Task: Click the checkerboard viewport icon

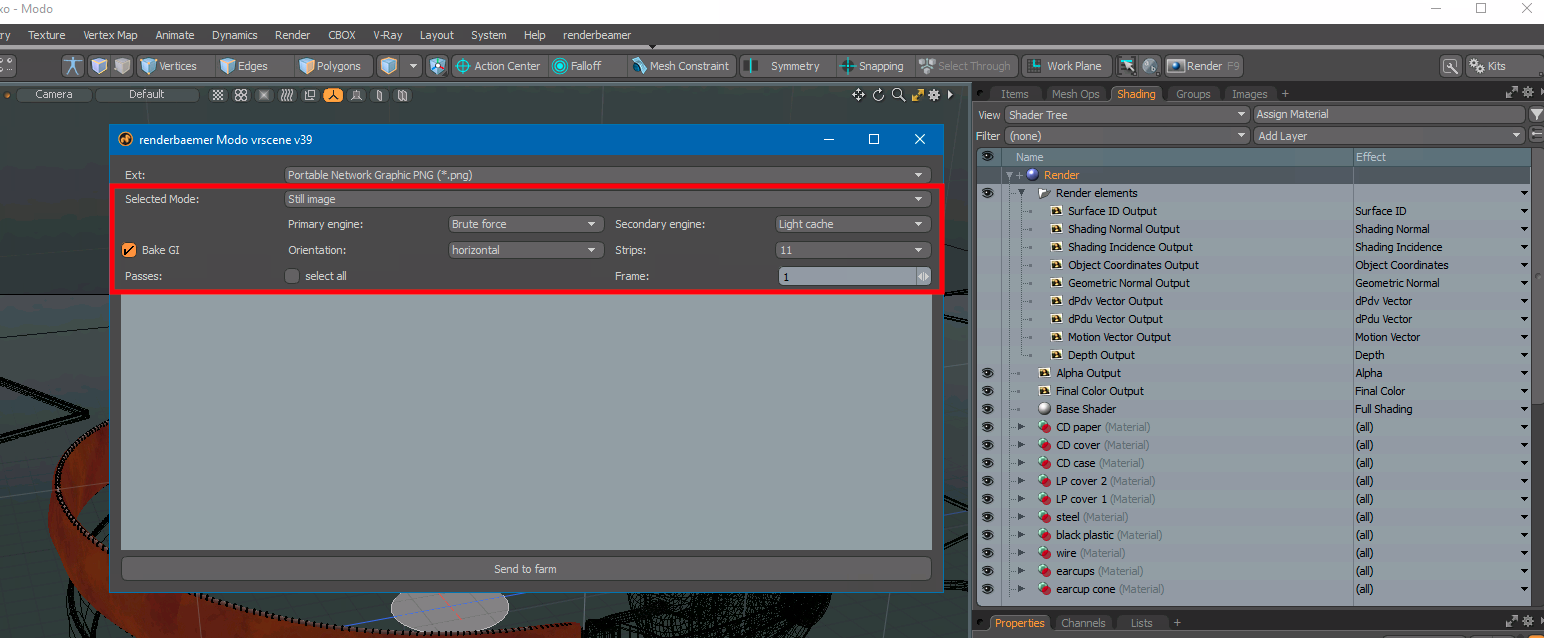Action: (x=218, y=95)
